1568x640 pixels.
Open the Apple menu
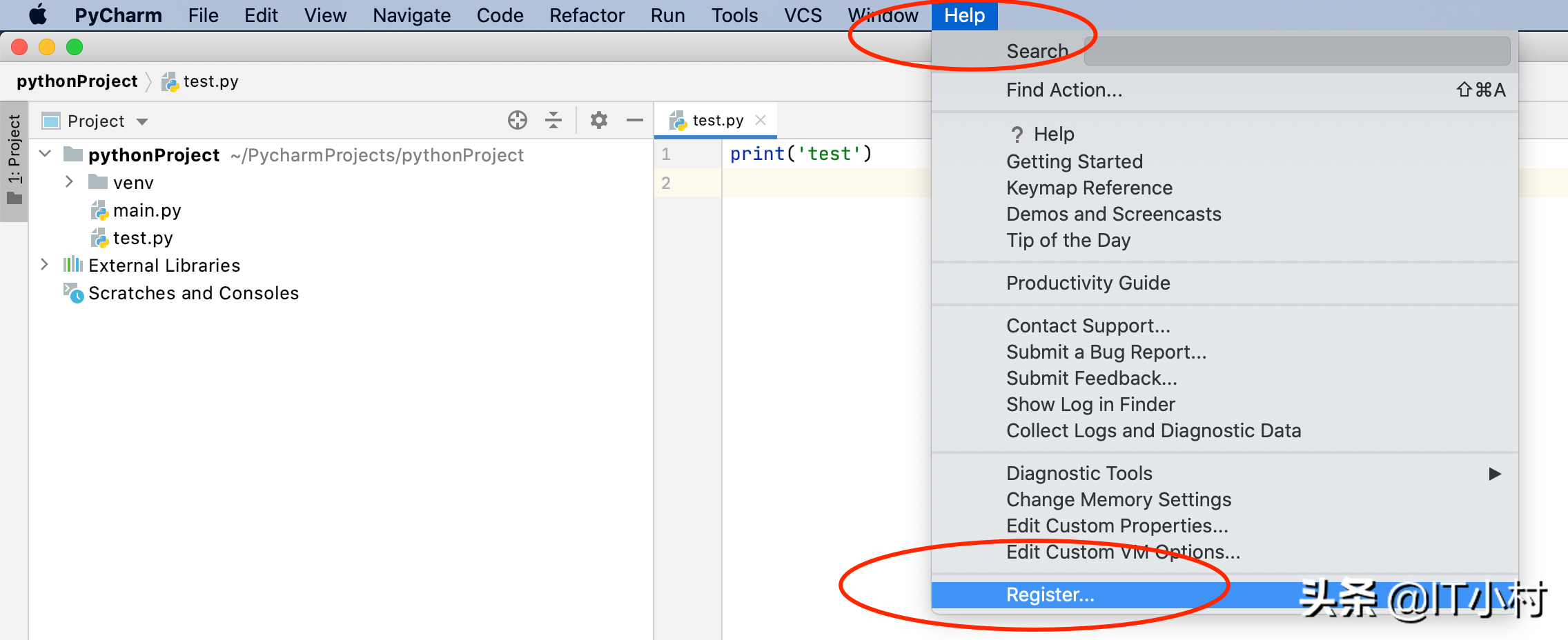39,14
